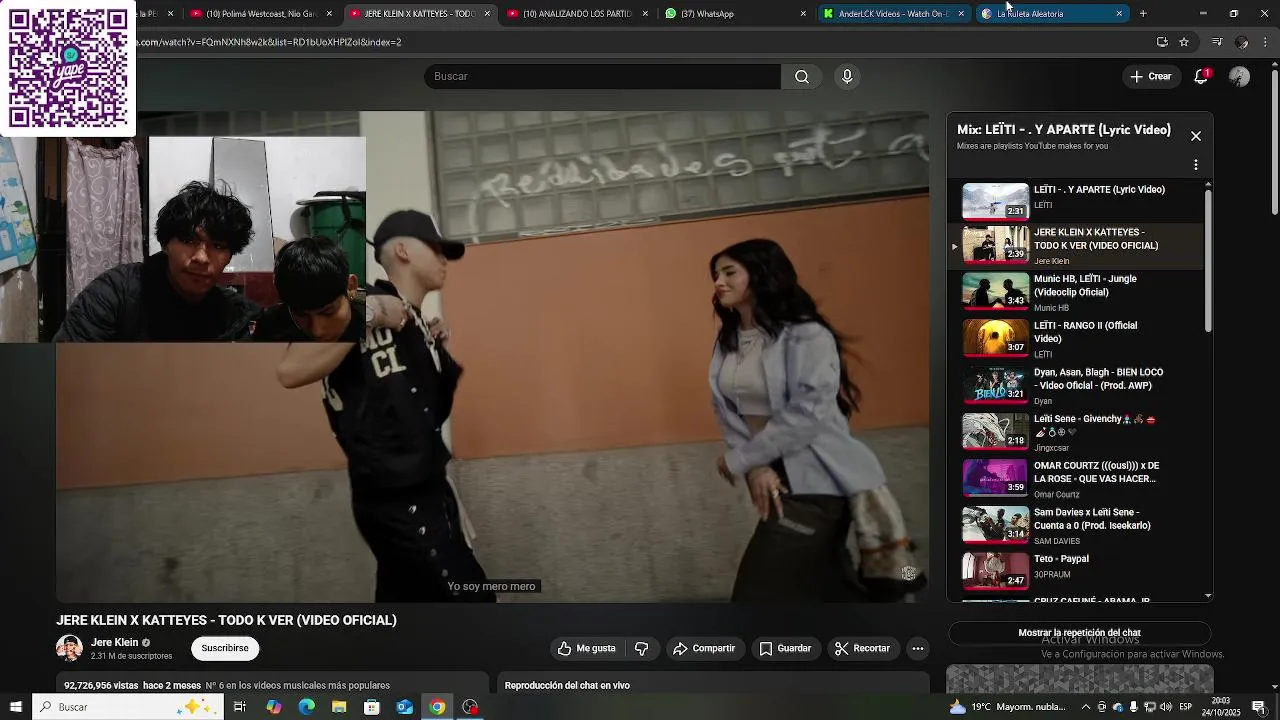The height and width of the screenshot is (720, 1280).
Task: Close the Polimá Westcoast tab
Action: (329, 14)
